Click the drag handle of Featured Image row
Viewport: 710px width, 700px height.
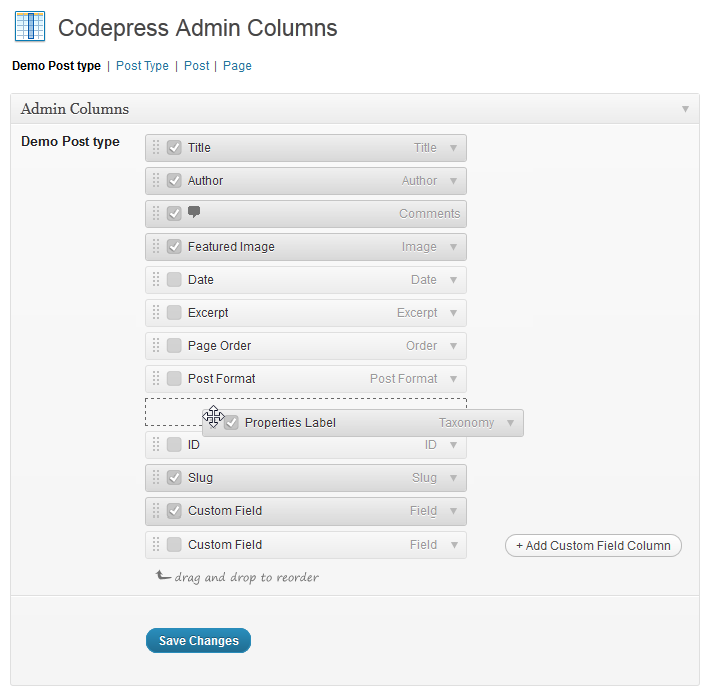pos(156,246)
